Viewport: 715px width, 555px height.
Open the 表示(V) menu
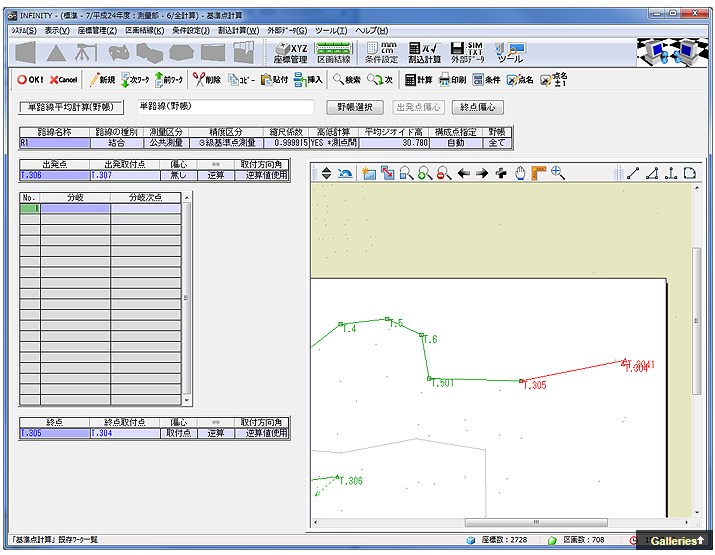pyautogui.click(x=57, y=31)
